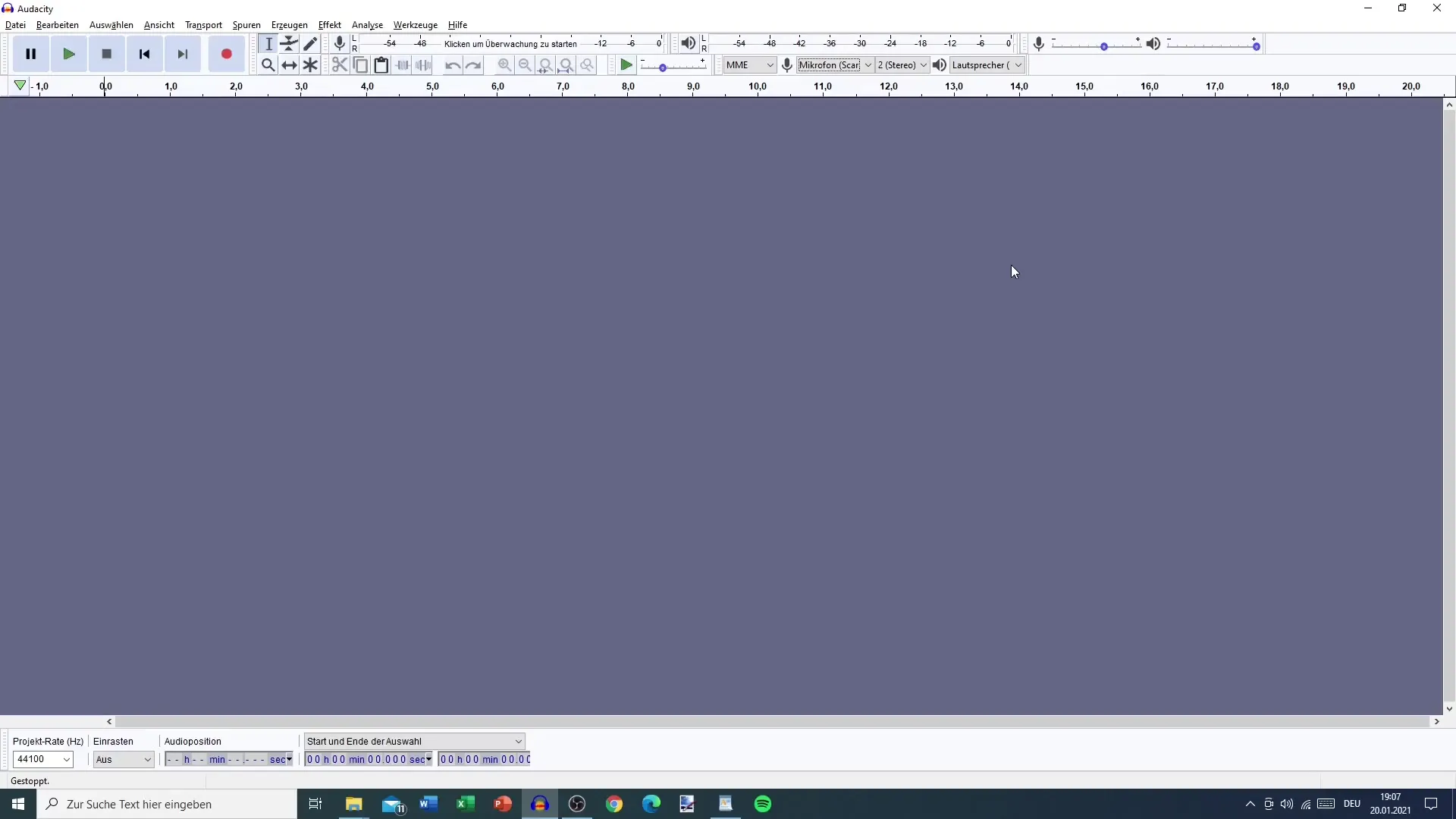Open the Auswählen menu
This screenshot has width=1456, height=819.
[111, 25]
